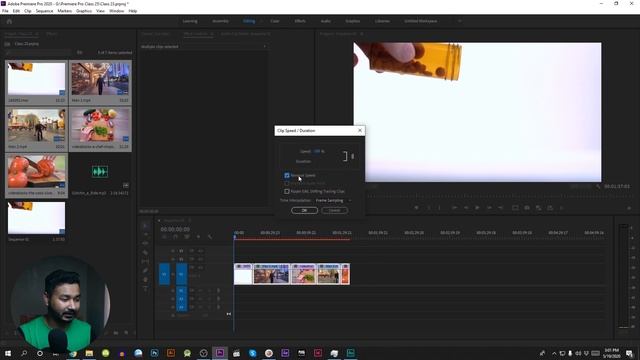
Task: Select the Hand tool
Action: click(x=145, y=279)
